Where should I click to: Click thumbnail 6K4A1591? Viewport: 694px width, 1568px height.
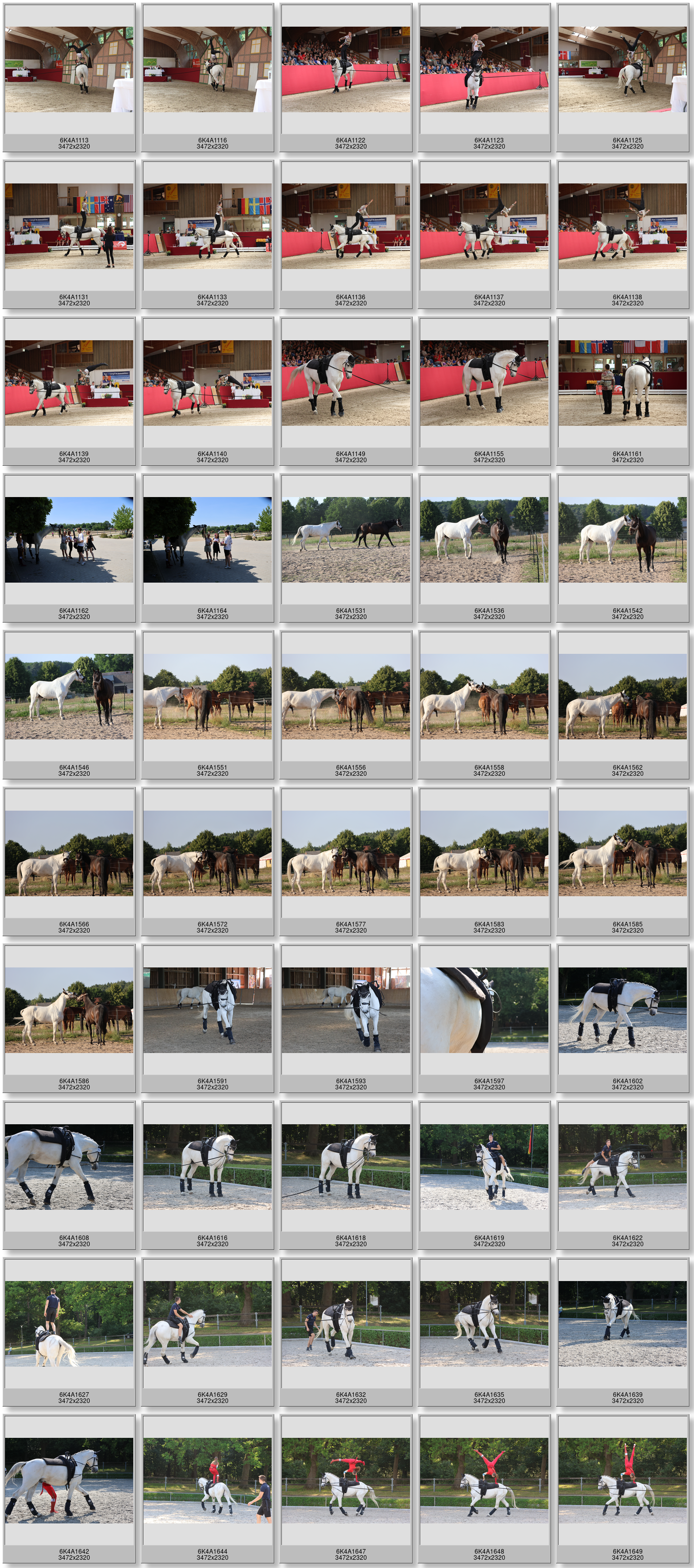coord(208,1010)
